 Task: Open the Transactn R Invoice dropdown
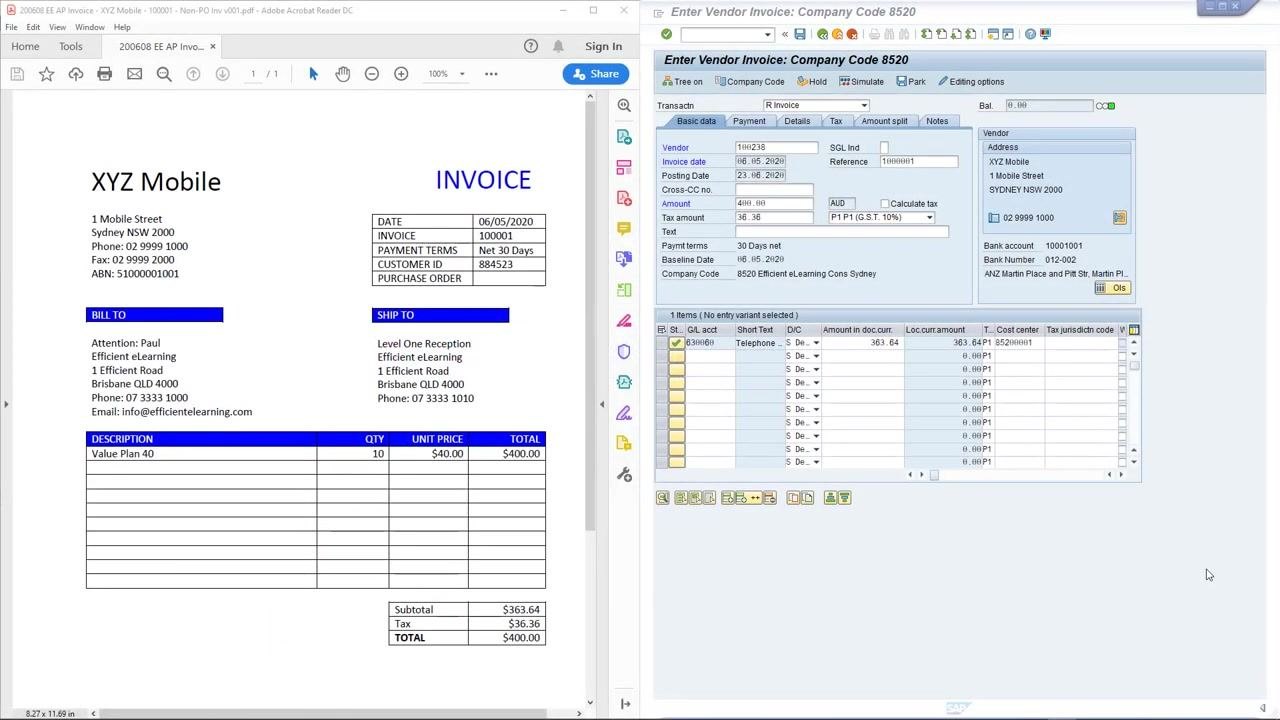tap(864, 106)
